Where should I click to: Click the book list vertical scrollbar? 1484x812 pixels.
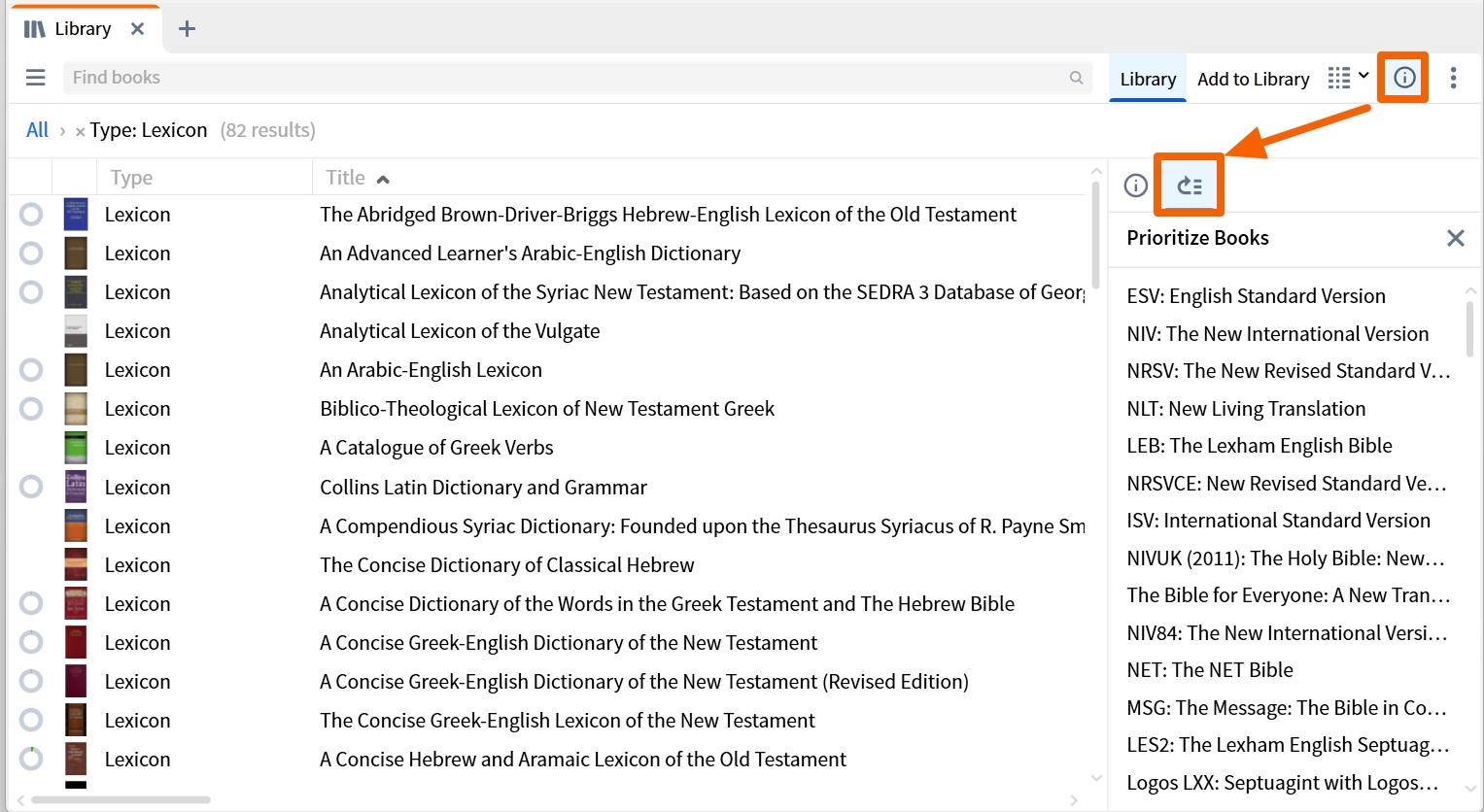(x=1096, y=235)
